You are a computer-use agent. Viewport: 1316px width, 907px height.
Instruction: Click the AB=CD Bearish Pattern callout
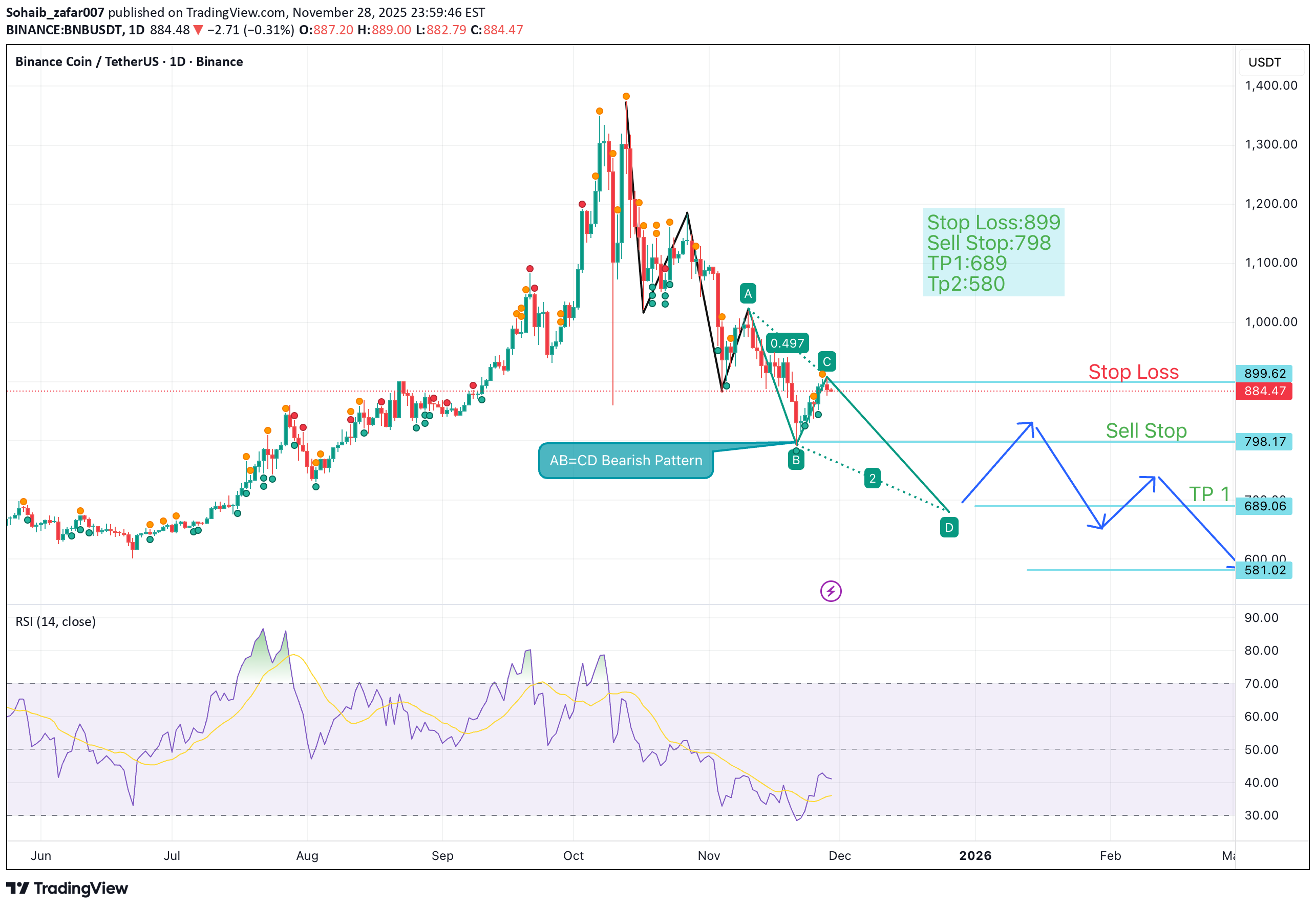(x=625, y=460)
